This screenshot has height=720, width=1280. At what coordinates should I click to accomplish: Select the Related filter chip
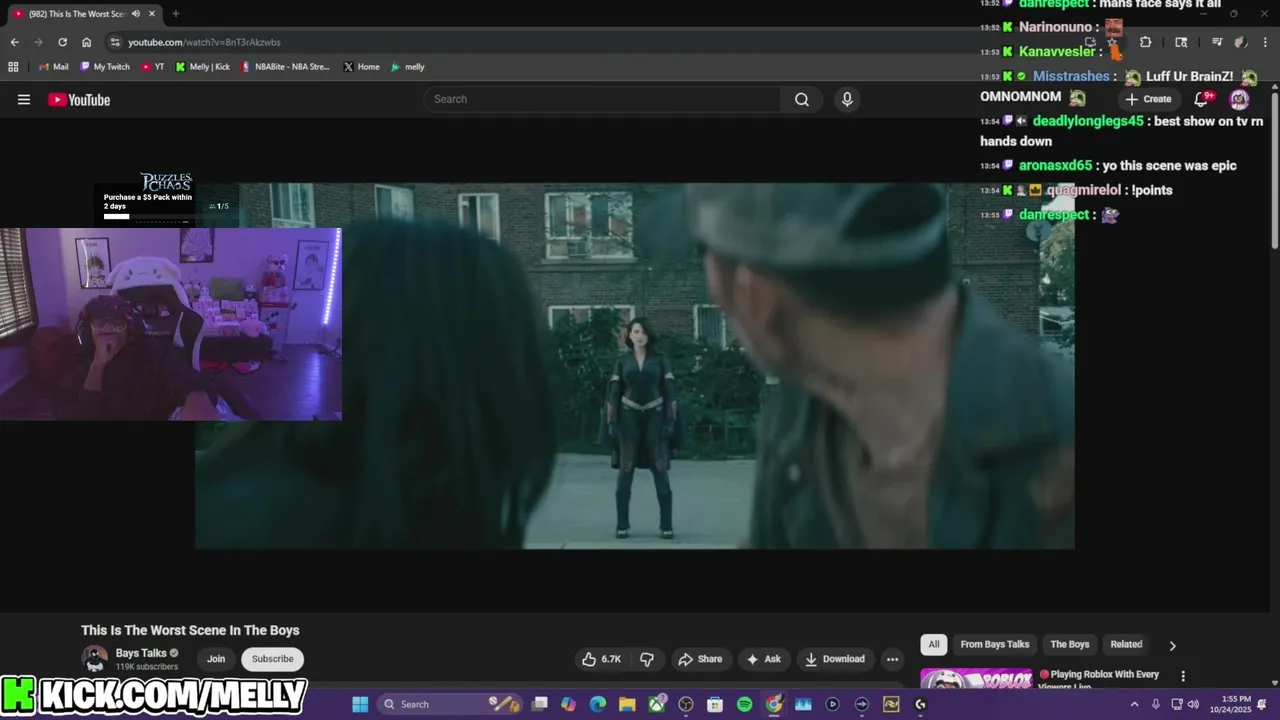1126,644
